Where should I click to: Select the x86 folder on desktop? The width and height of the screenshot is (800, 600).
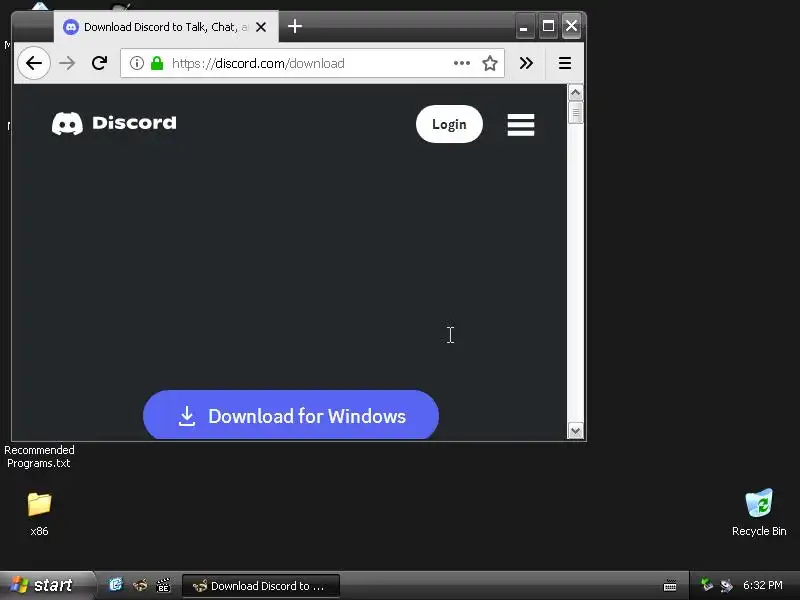39,514
